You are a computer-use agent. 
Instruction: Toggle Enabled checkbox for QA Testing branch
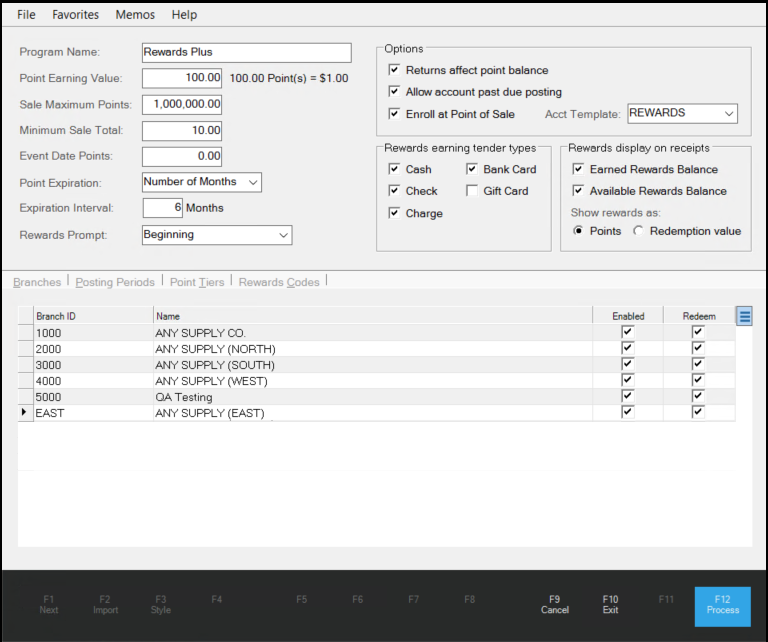coord(627,396)
